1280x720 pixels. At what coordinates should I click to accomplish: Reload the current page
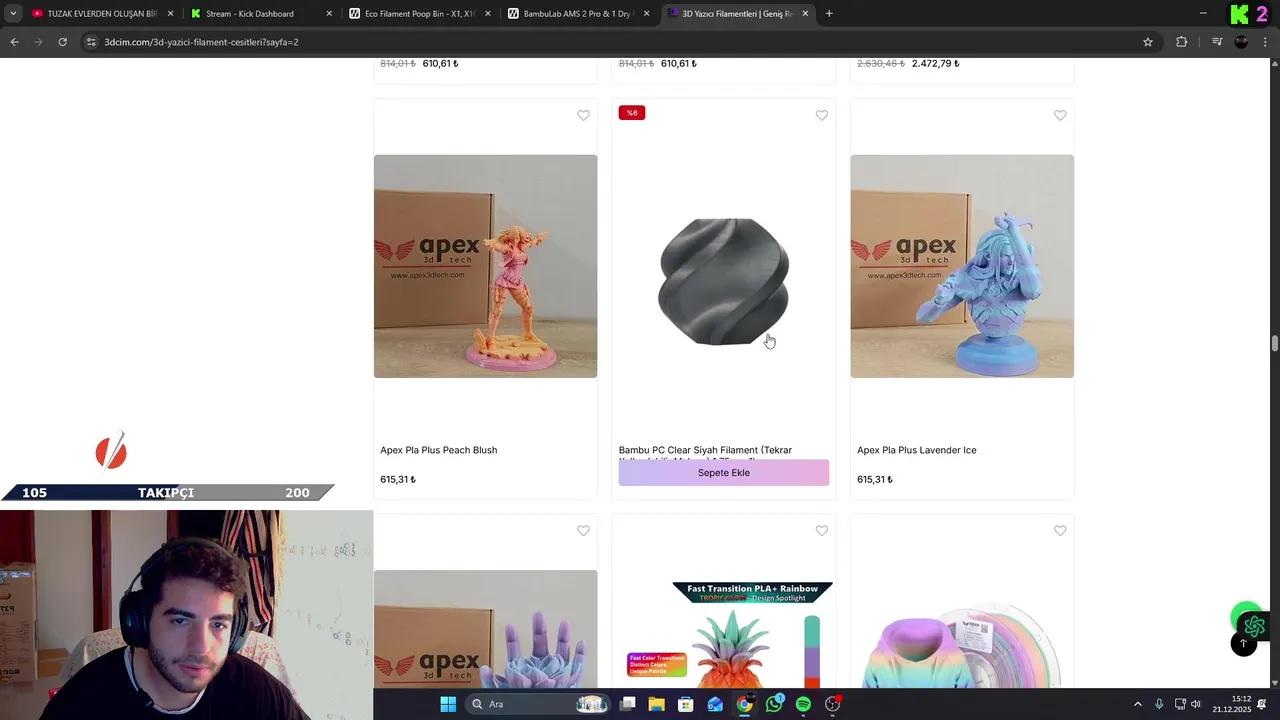[x=62, y=42]
